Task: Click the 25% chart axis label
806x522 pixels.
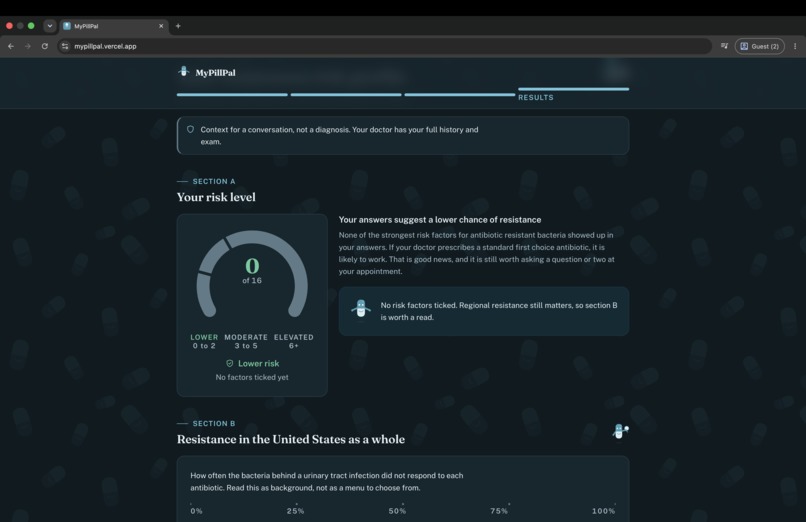Action: click(x=296, y=511)
